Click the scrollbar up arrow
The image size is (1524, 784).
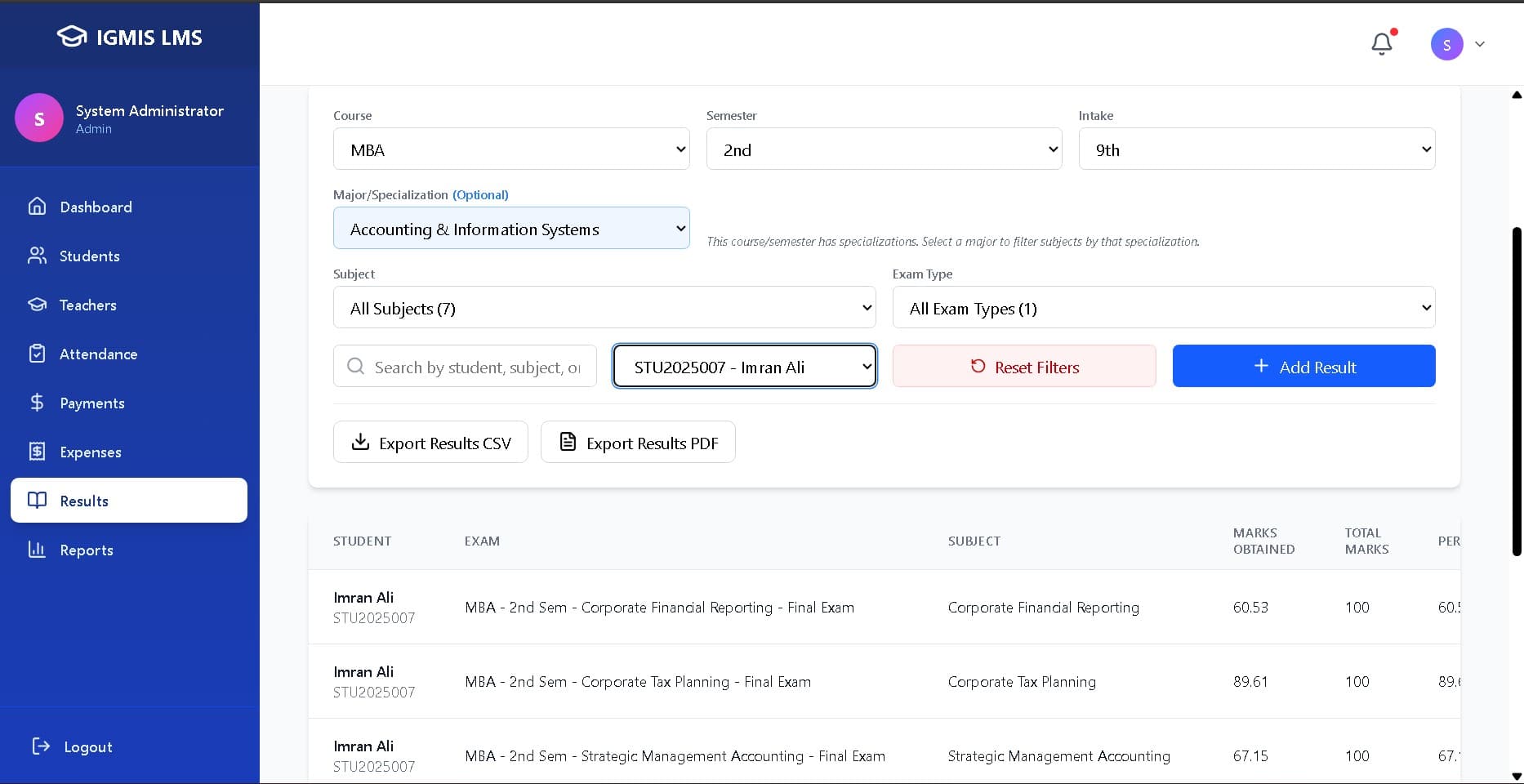point(1517,95)
